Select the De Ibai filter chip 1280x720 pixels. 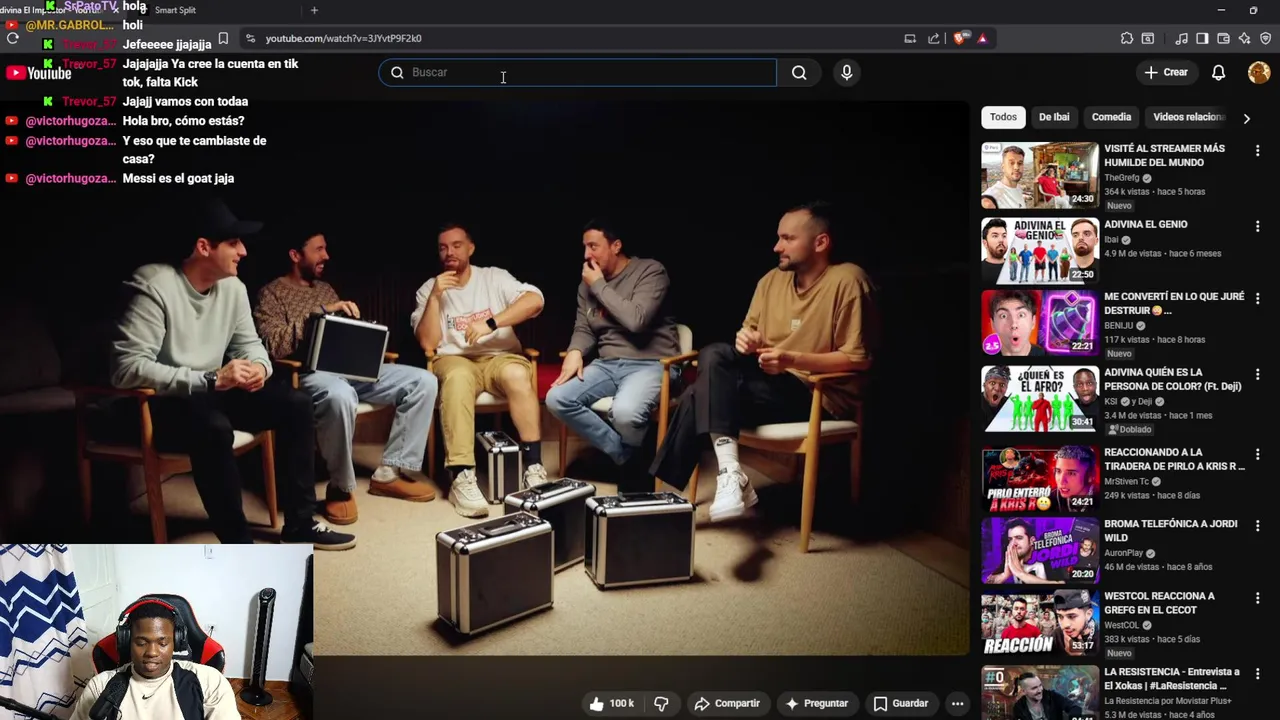[1054, 117]
